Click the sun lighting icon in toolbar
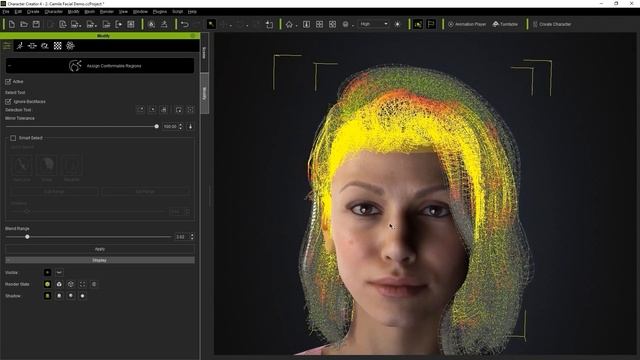The image size is (640, 360). point(397,24)
